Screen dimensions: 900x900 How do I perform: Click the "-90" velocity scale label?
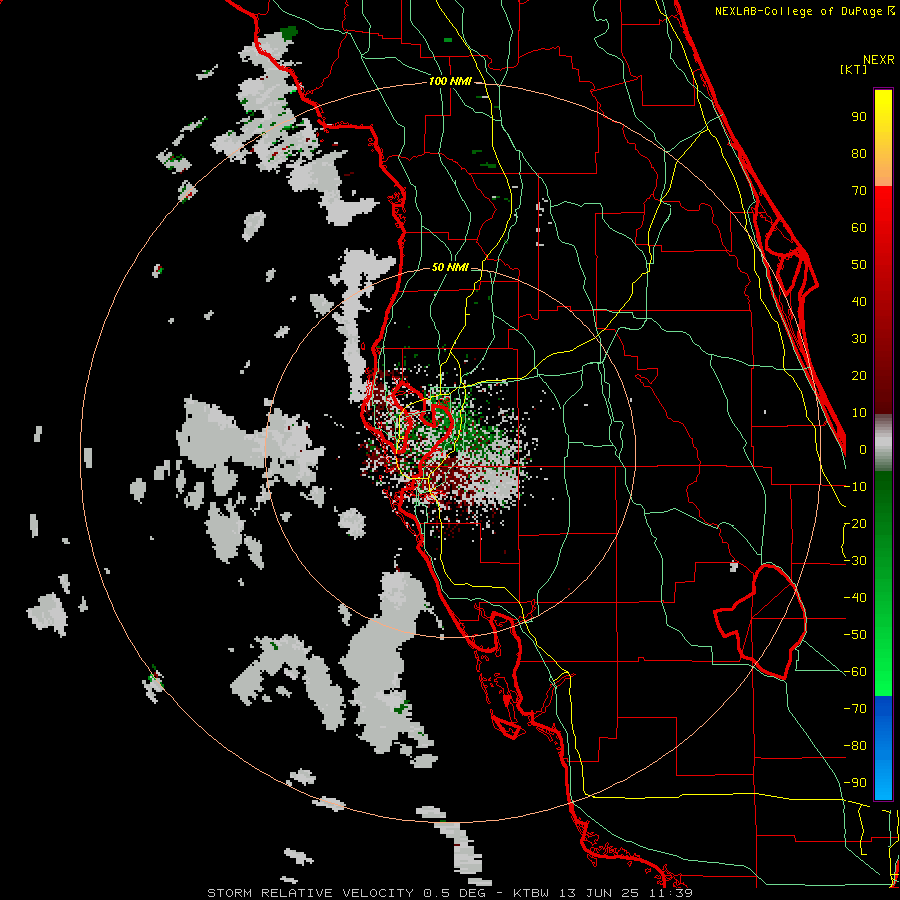pos(855,783)
